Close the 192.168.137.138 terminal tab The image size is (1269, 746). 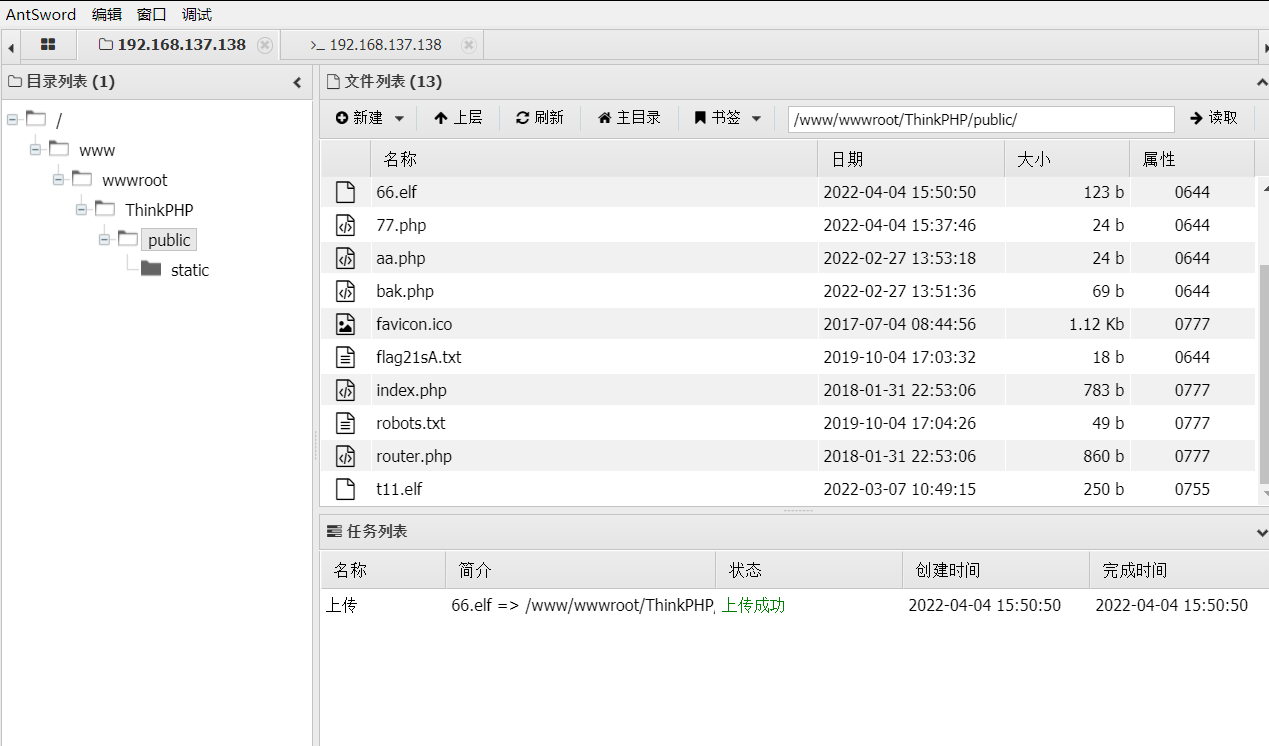pos(467,45)
